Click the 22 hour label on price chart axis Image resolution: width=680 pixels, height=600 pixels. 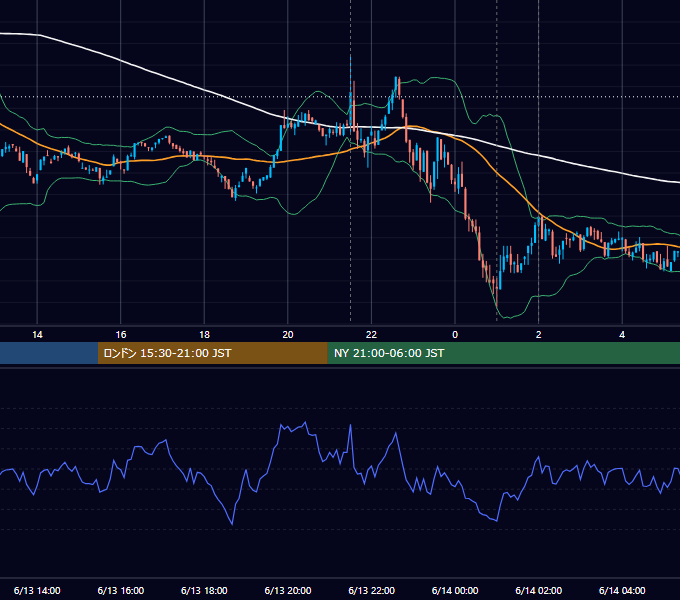coord(371,335)
